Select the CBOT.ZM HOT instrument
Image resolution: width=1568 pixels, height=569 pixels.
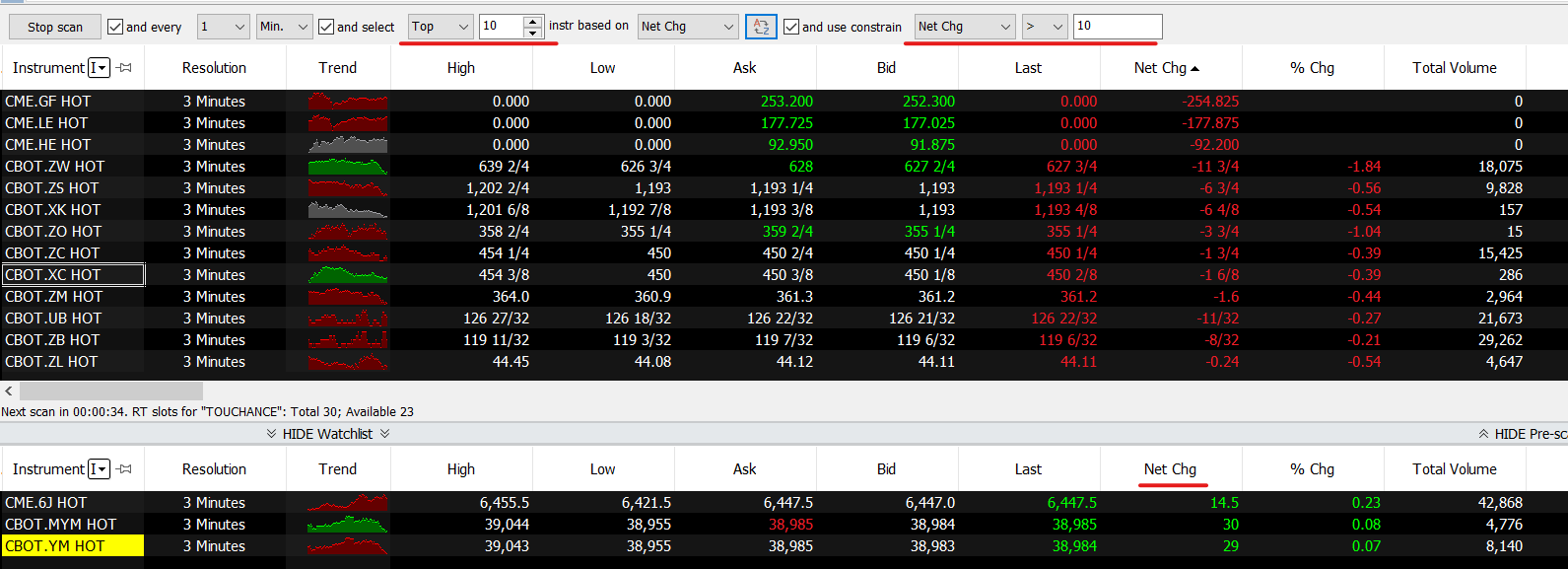(54, 297)
